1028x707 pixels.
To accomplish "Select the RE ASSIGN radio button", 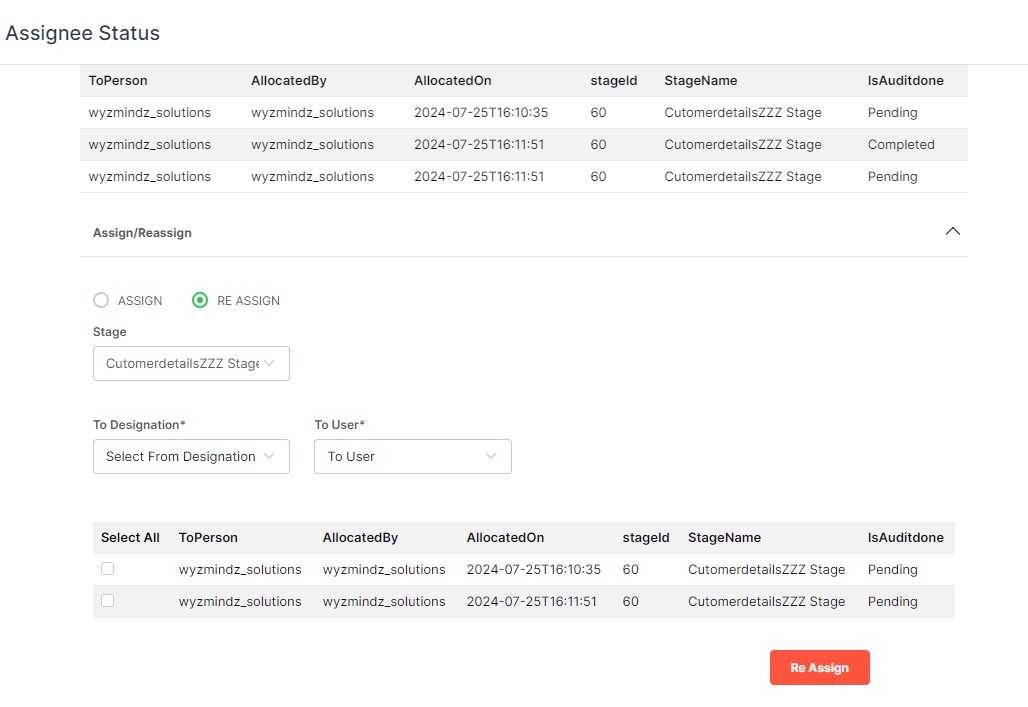I will click(200, 300).
